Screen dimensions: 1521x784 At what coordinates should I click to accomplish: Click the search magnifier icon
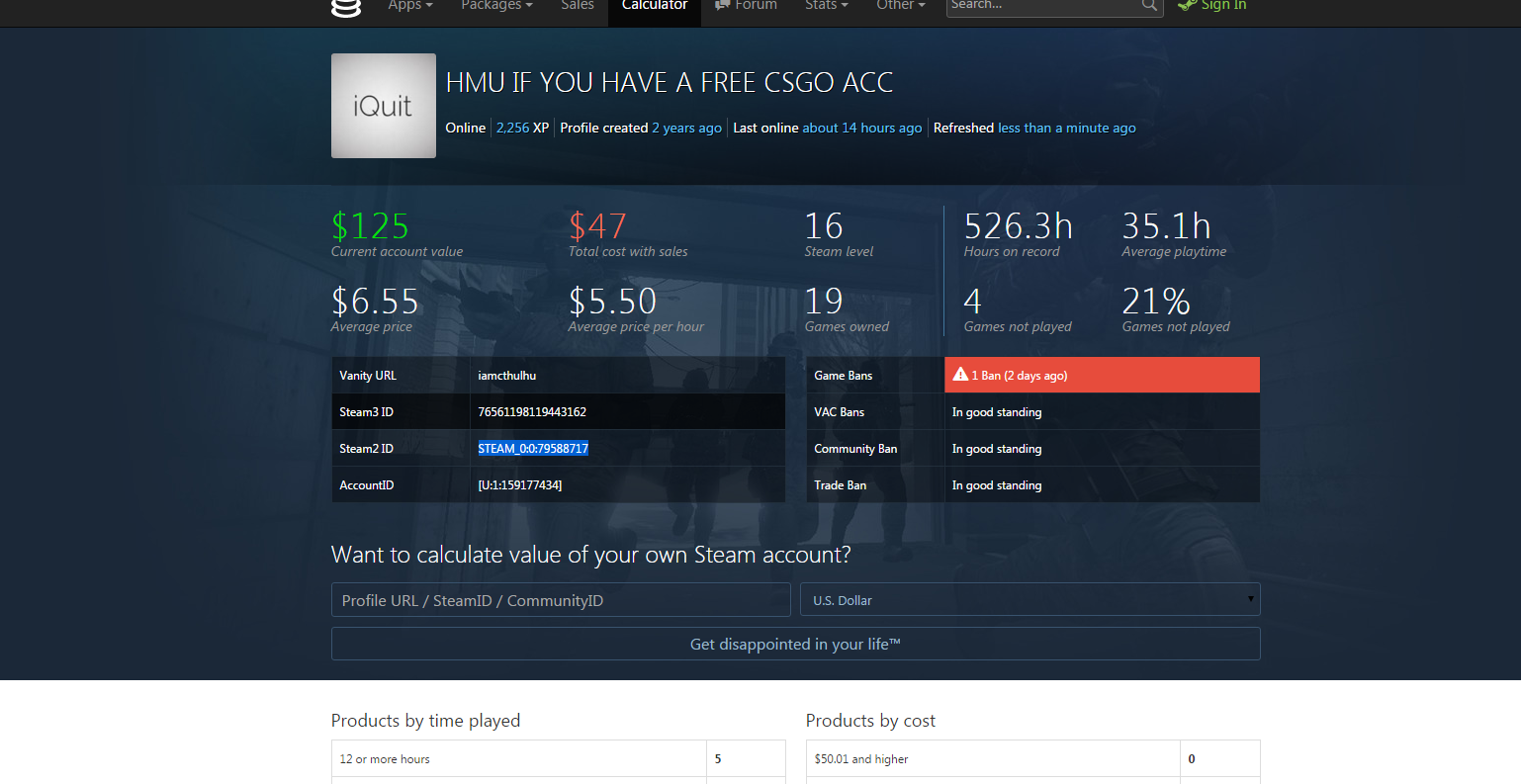[1149, 6]
